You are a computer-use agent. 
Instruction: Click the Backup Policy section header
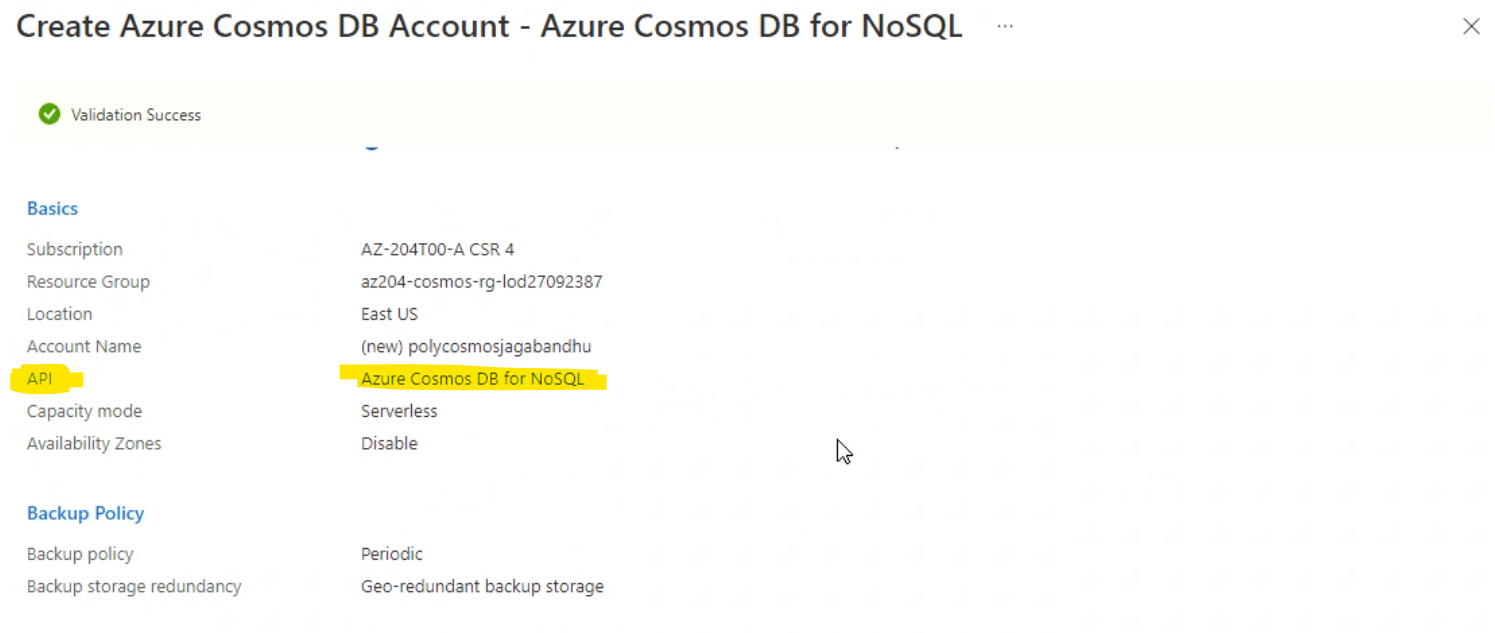85,513
